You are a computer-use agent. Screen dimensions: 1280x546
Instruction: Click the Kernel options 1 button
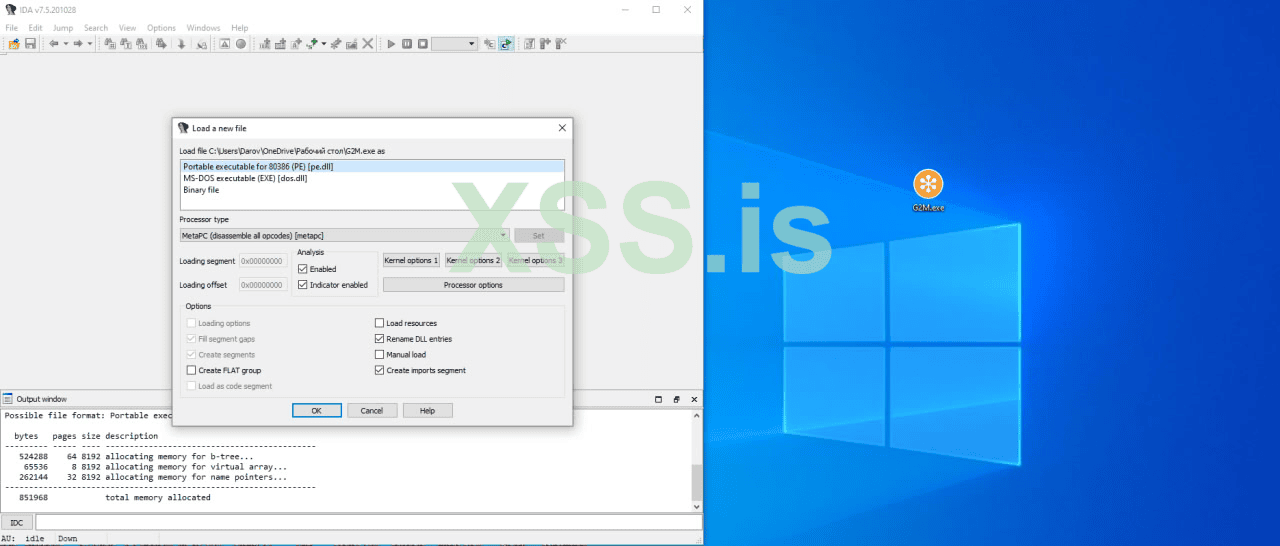click(411, 260)
